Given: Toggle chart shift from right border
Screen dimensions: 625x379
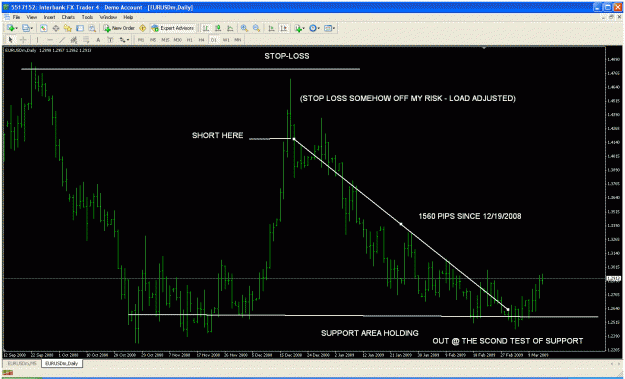Looking at the screenshot, I should [x=284, y=28].
